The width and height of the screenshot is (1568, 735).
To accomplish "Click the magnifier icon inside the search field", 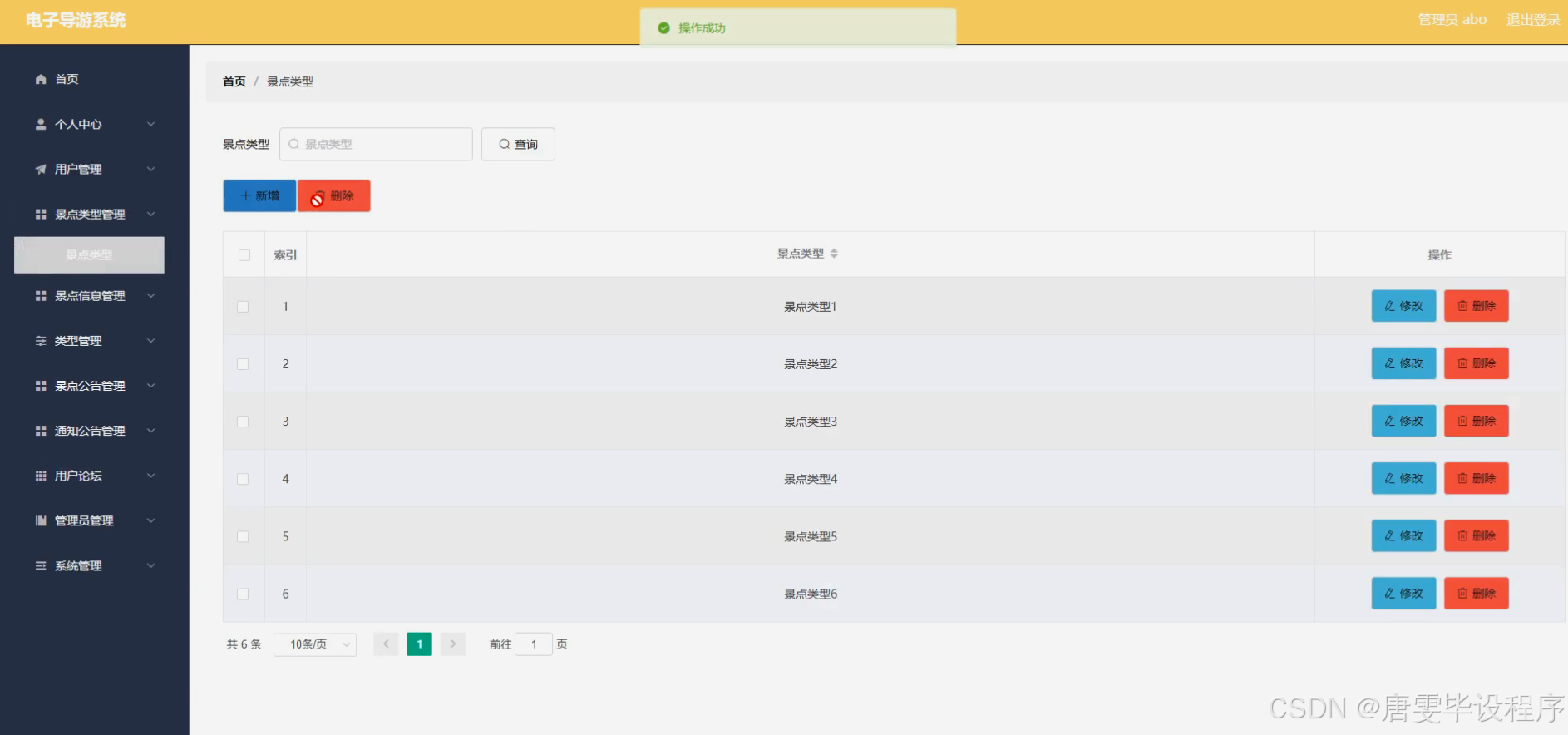I will pyautogui.click(x=293, y=144).
